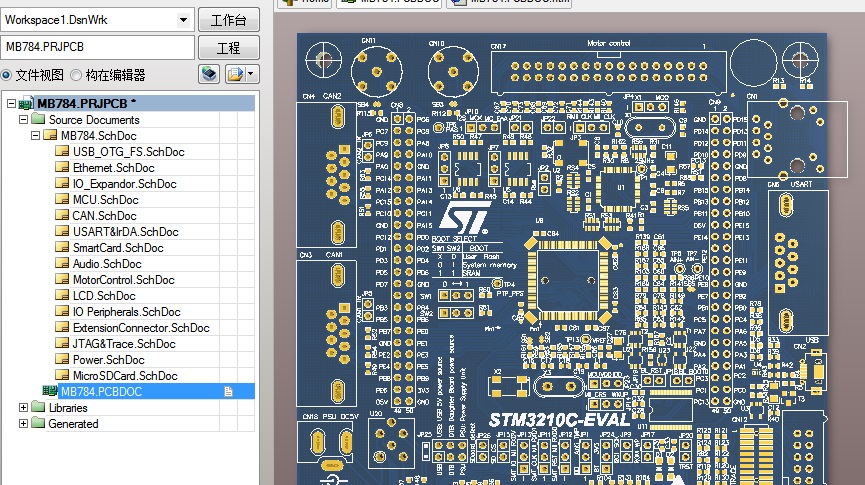Select MicroSDCard.SchDoc in the tree
Viewport: 865px width, 485px height.
coord(125,376)
